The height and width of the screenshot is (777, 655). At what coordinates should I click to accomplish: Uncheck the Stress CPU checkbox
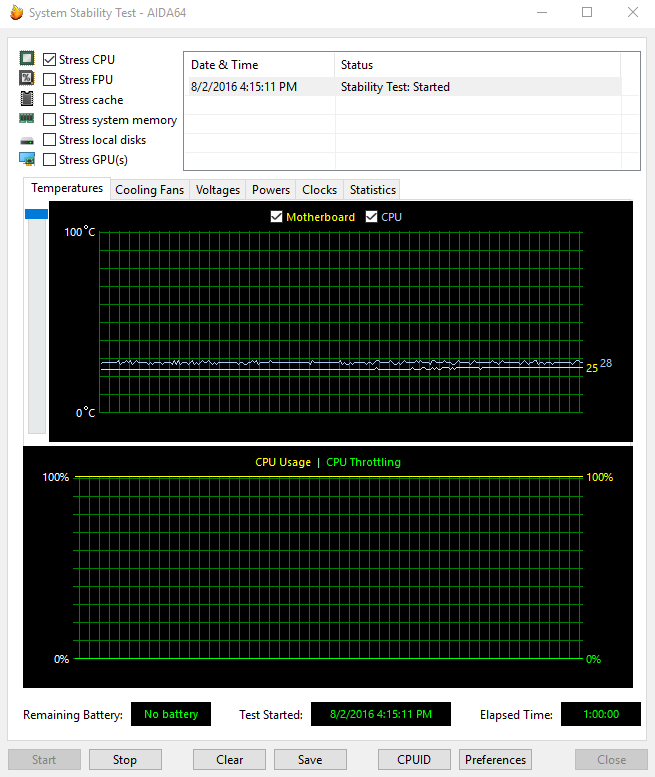pos(50,60)
